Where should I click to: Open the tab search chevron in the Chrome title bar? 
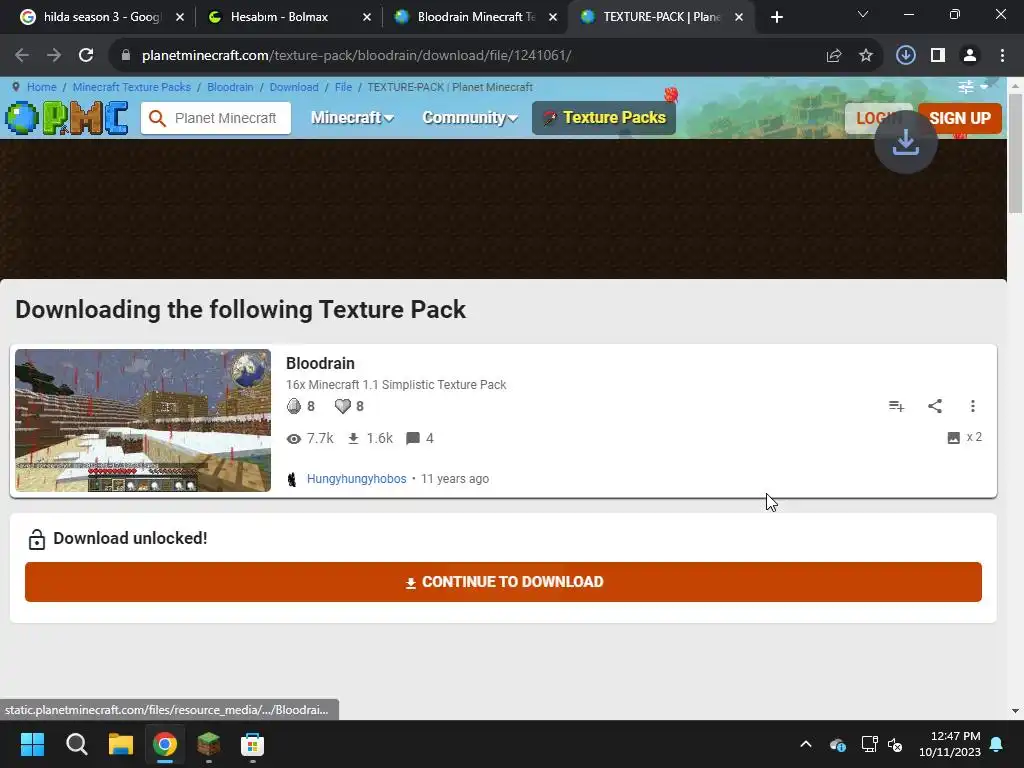863,14
